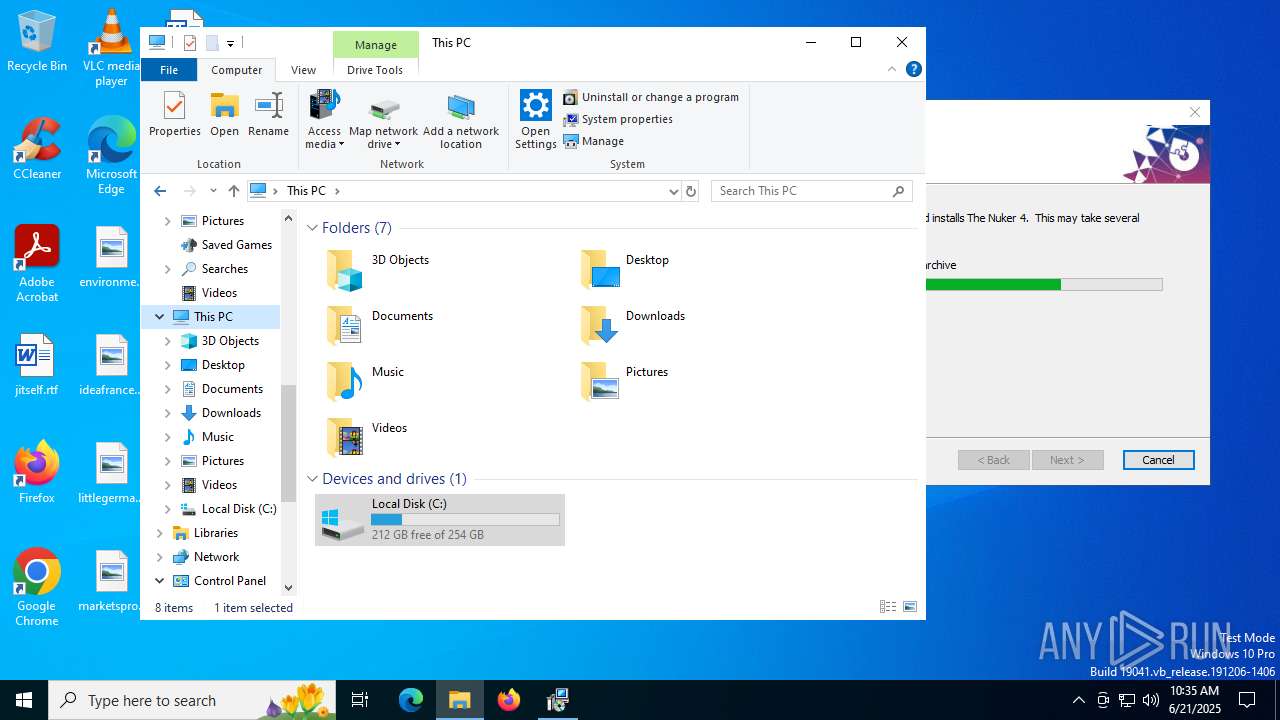Screen dimensions: 1280x720
Task: Expand Local Disk (C:) in navigation tree
Action: (167, 509)
